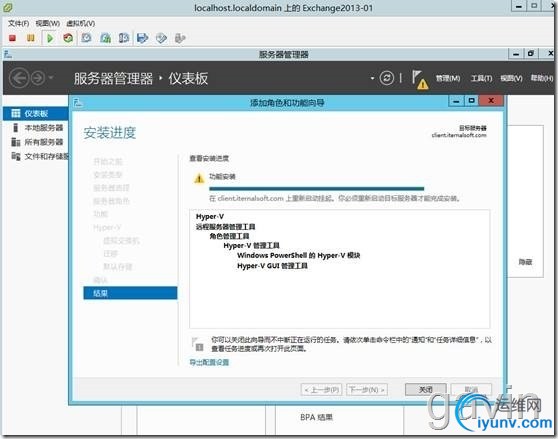Image resolution: width=558 pixels, height=439 pixels.
Task: Click the Server Manager window title icon
Action: click(x=8, y=54)
